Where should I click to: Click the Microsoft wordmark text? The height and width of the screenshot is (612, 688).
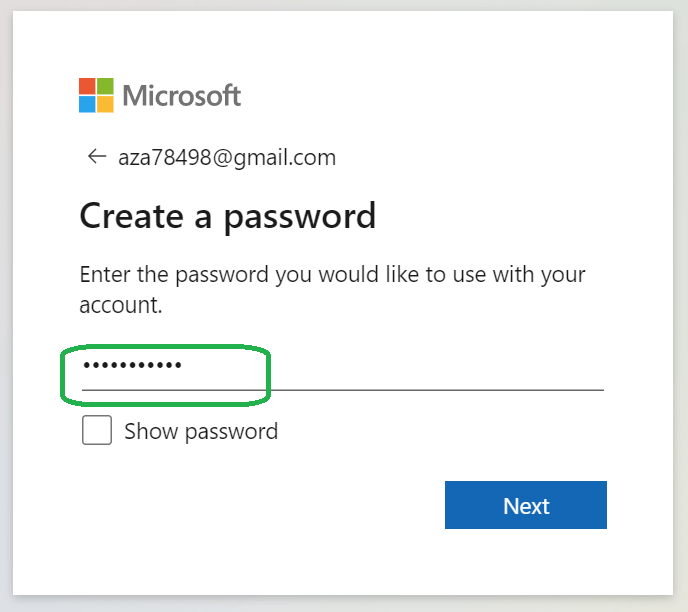182,96
